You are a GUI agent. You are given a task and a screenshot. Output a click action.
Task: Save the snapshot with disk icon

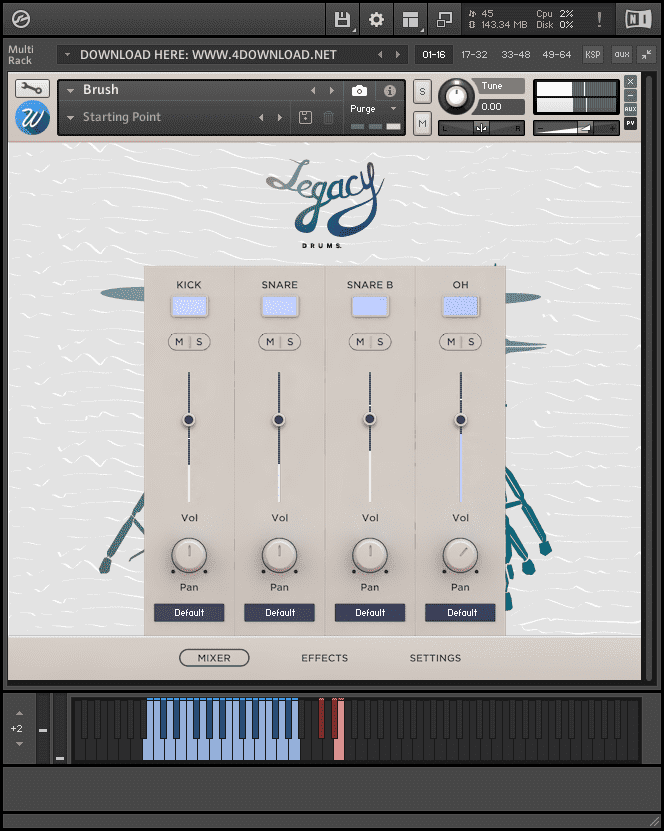coord(305,117)
